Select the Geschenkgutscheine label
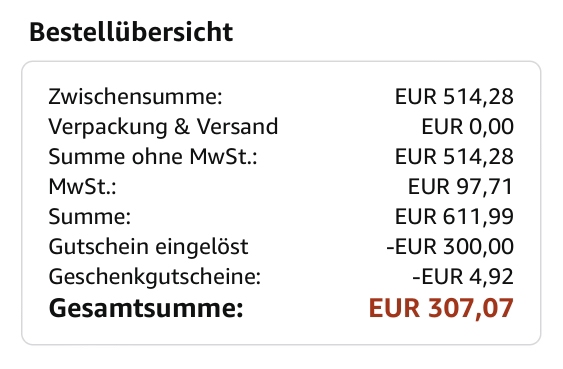 pos(155,277)
